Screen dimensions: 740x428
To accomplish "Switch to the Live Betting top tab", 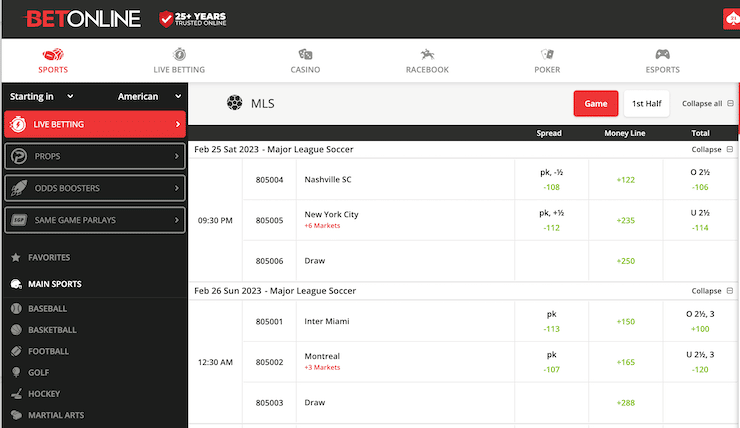I will tap(179, 60).
